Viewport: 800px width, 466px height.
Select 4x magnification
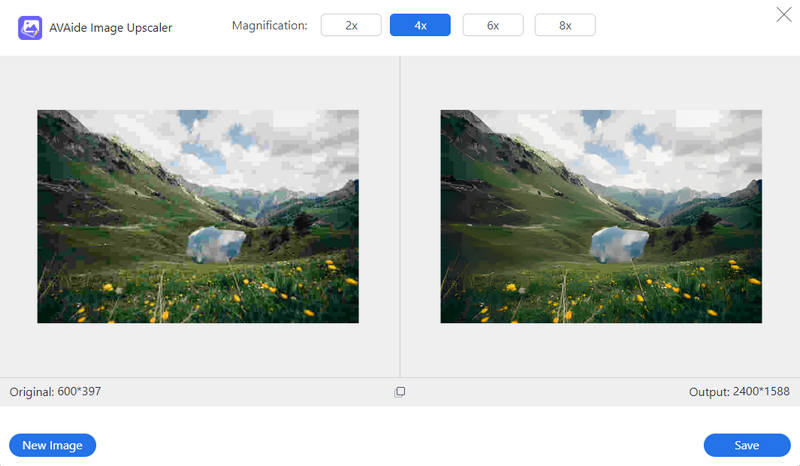(x=420, y=26)
